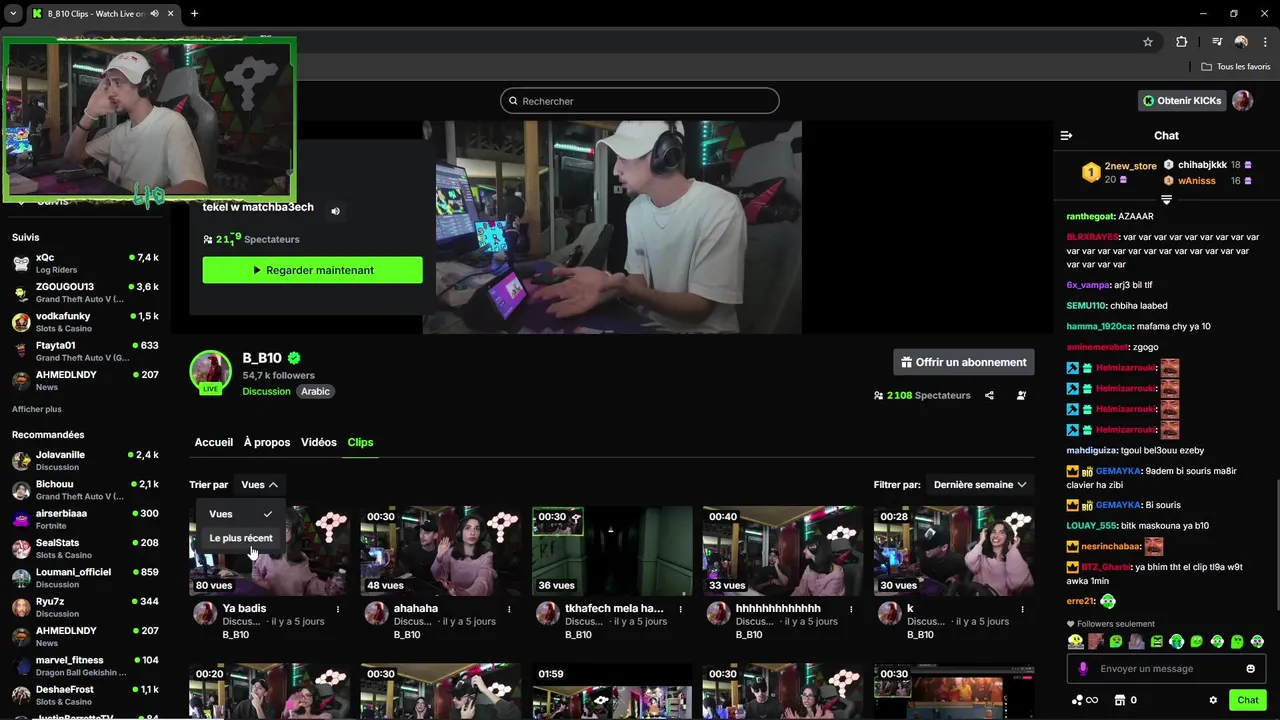This screenshot has height=720, width=1280.
Task: Switch to the Accueil tab
Action: coord(214,442)
